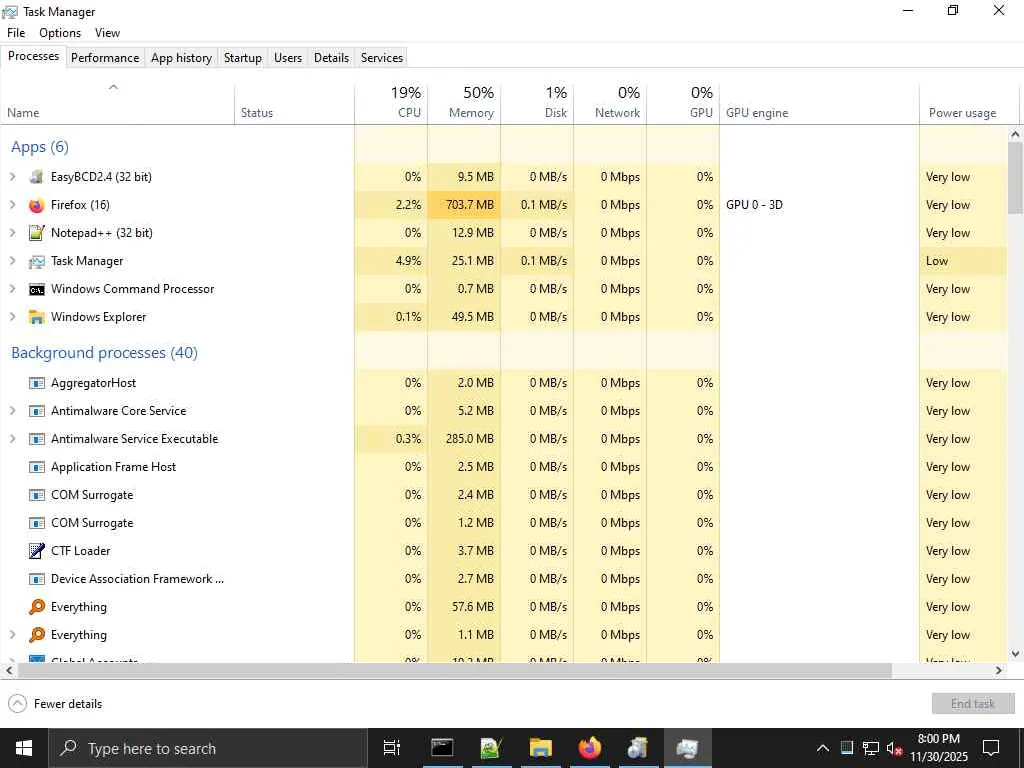Expand the Windows Explorer process group
Screen dimensions: 1024x768
[12, 317]
